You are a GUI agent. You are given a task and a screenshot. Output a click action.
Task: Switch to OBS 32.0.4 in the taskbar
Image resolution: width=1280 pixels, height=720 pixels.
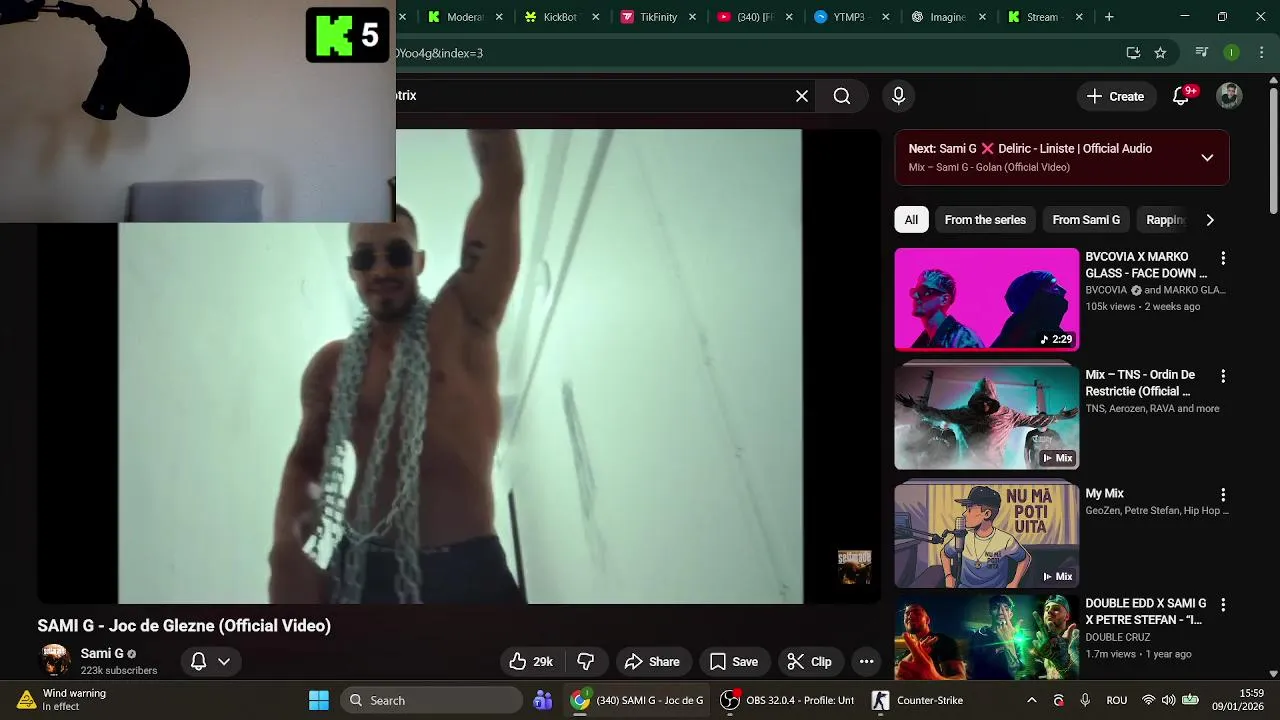(x=789, y=700)
